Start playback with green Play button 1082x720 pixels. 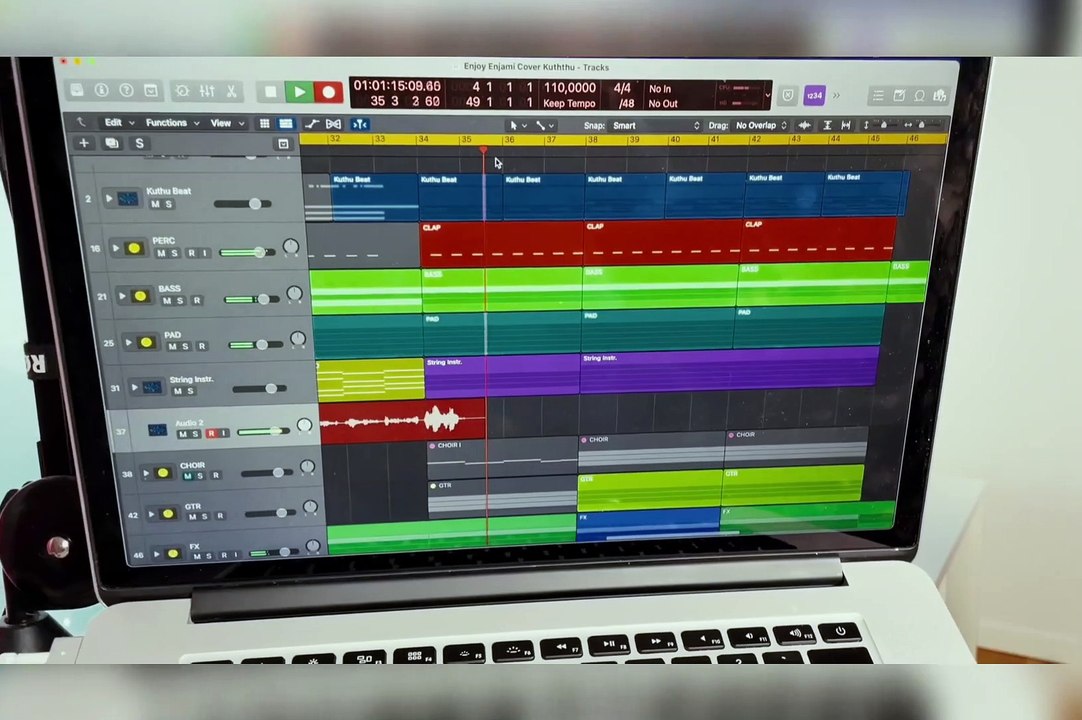coord(299,92)
